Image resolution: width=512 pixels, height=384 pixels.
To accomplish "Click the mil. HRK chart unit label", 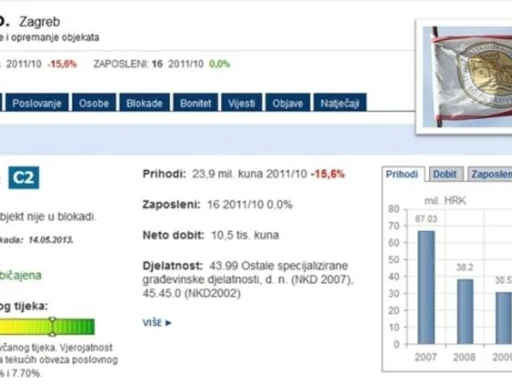I will [x=445, y=200].
